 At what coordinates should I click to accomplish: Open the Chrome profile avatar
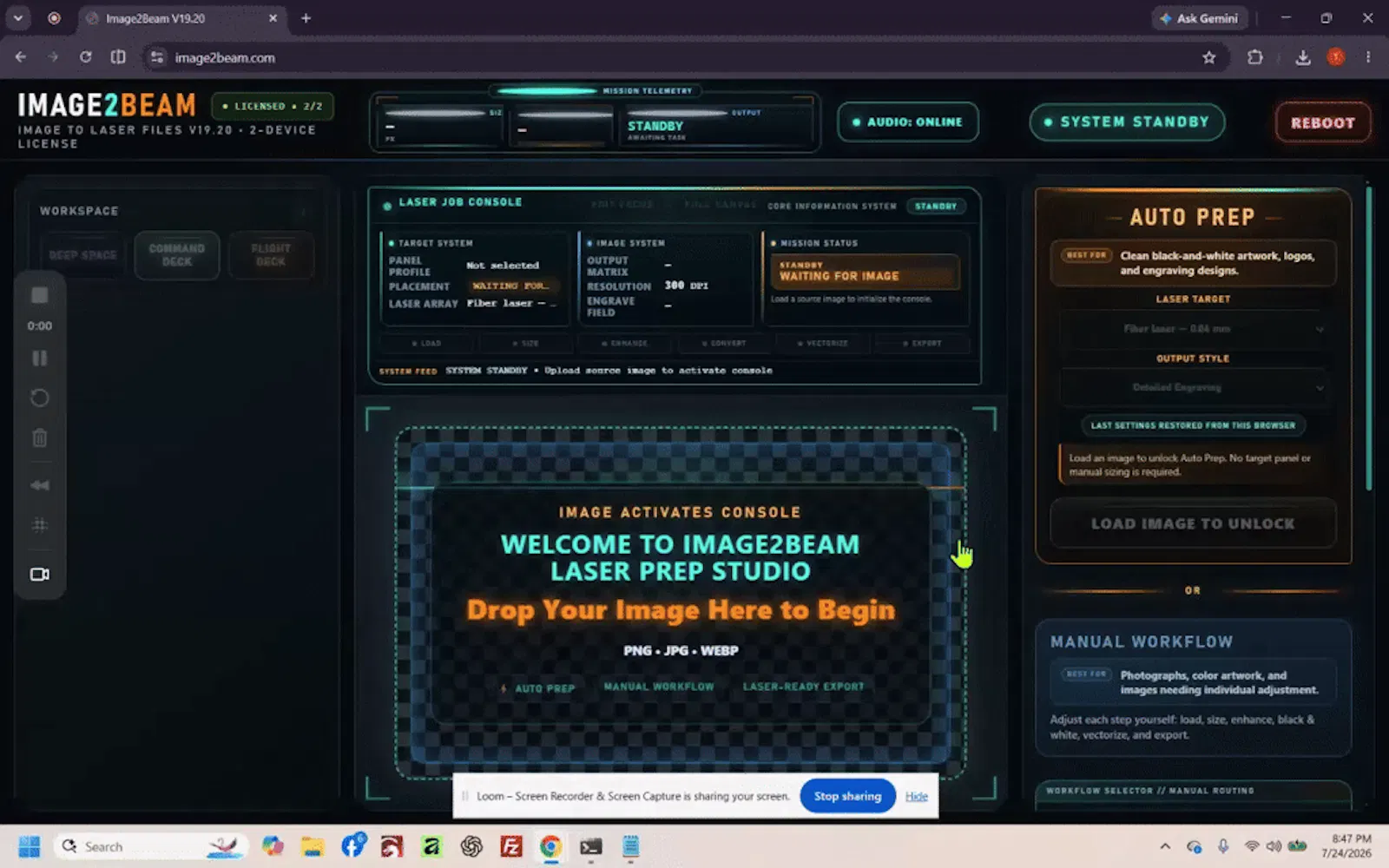coord(1336,57)
